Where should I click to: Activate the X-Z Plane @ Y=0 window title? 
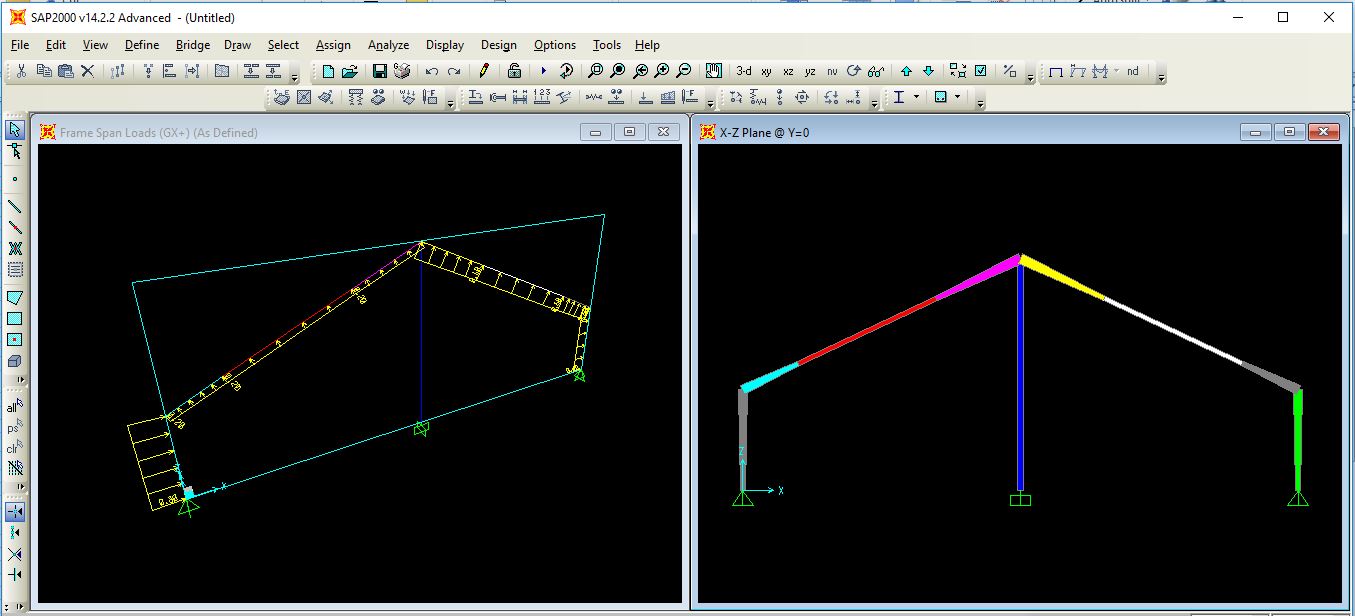[764, 132]
